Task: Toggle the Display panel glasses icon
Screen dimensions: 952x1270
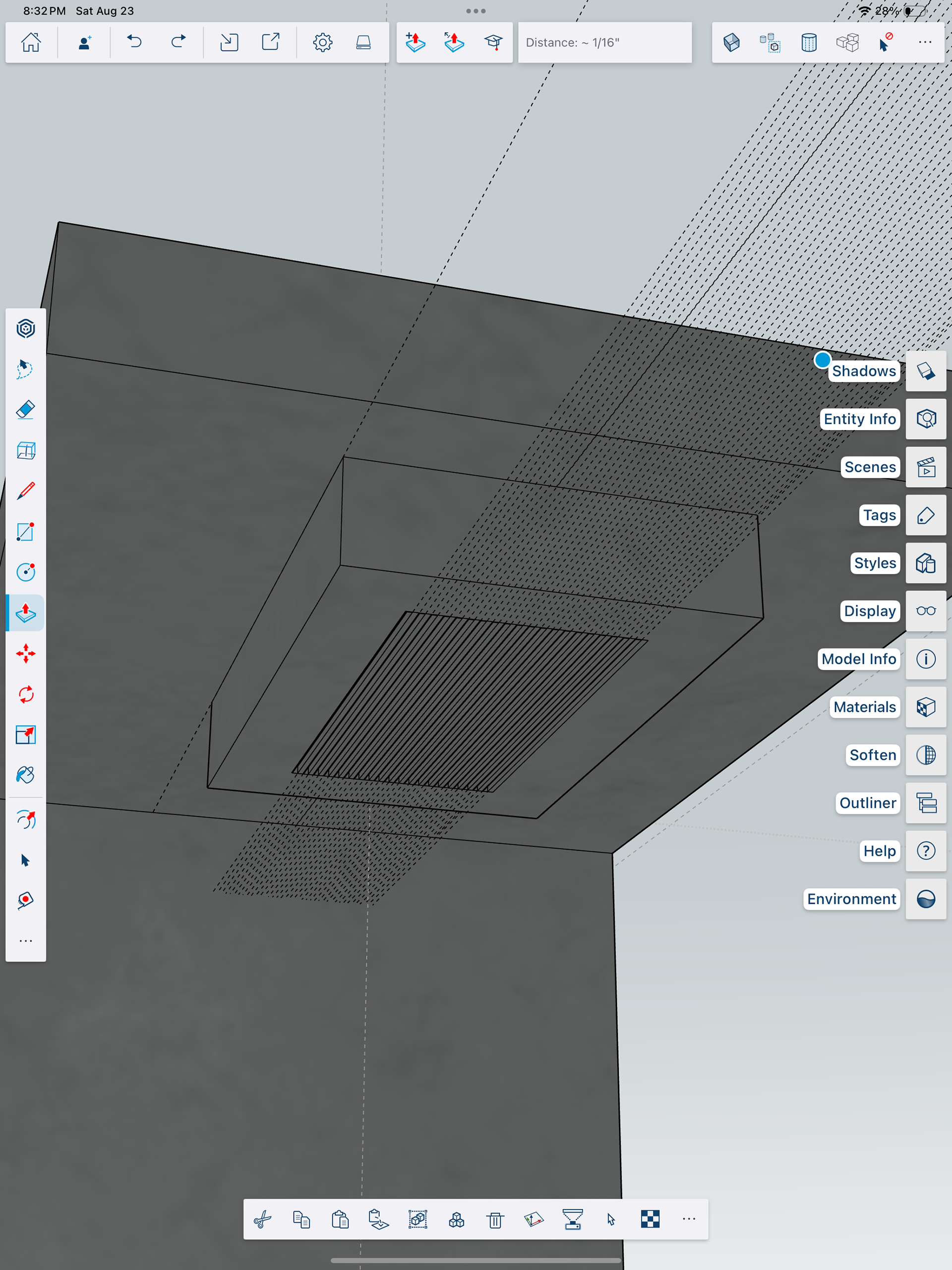Action: click(x=926, y=611)
